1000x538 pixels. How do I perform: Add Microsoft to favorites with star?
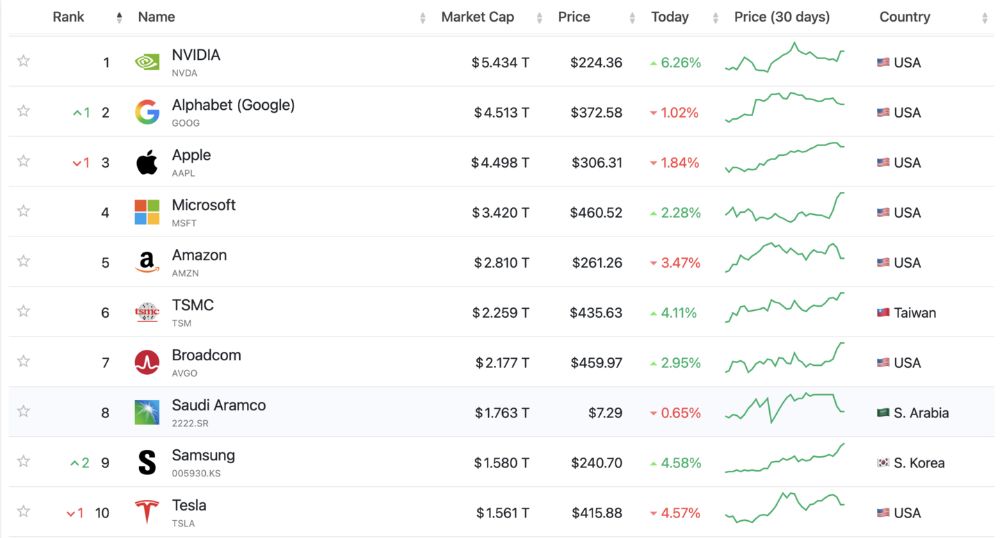coord(24,211)
